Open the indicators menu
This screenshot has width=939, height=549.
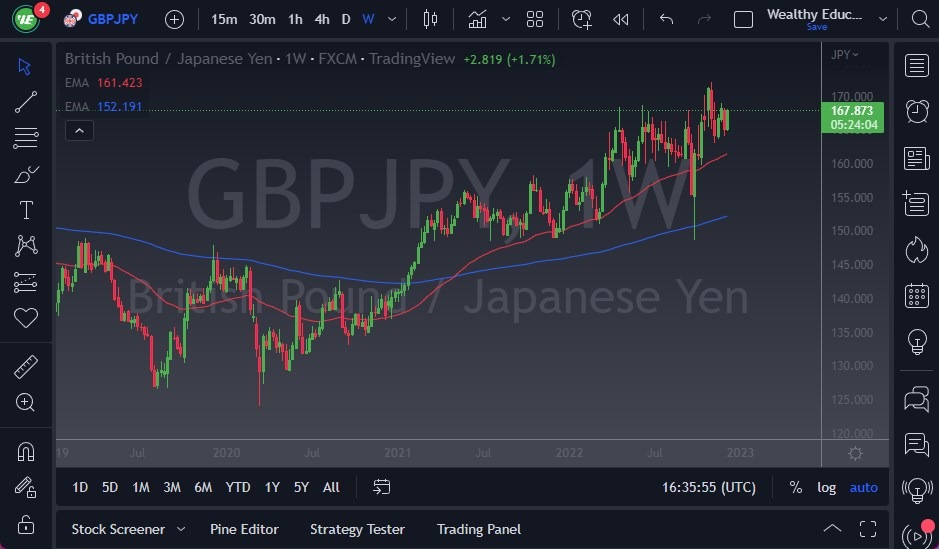coord(477,19)
